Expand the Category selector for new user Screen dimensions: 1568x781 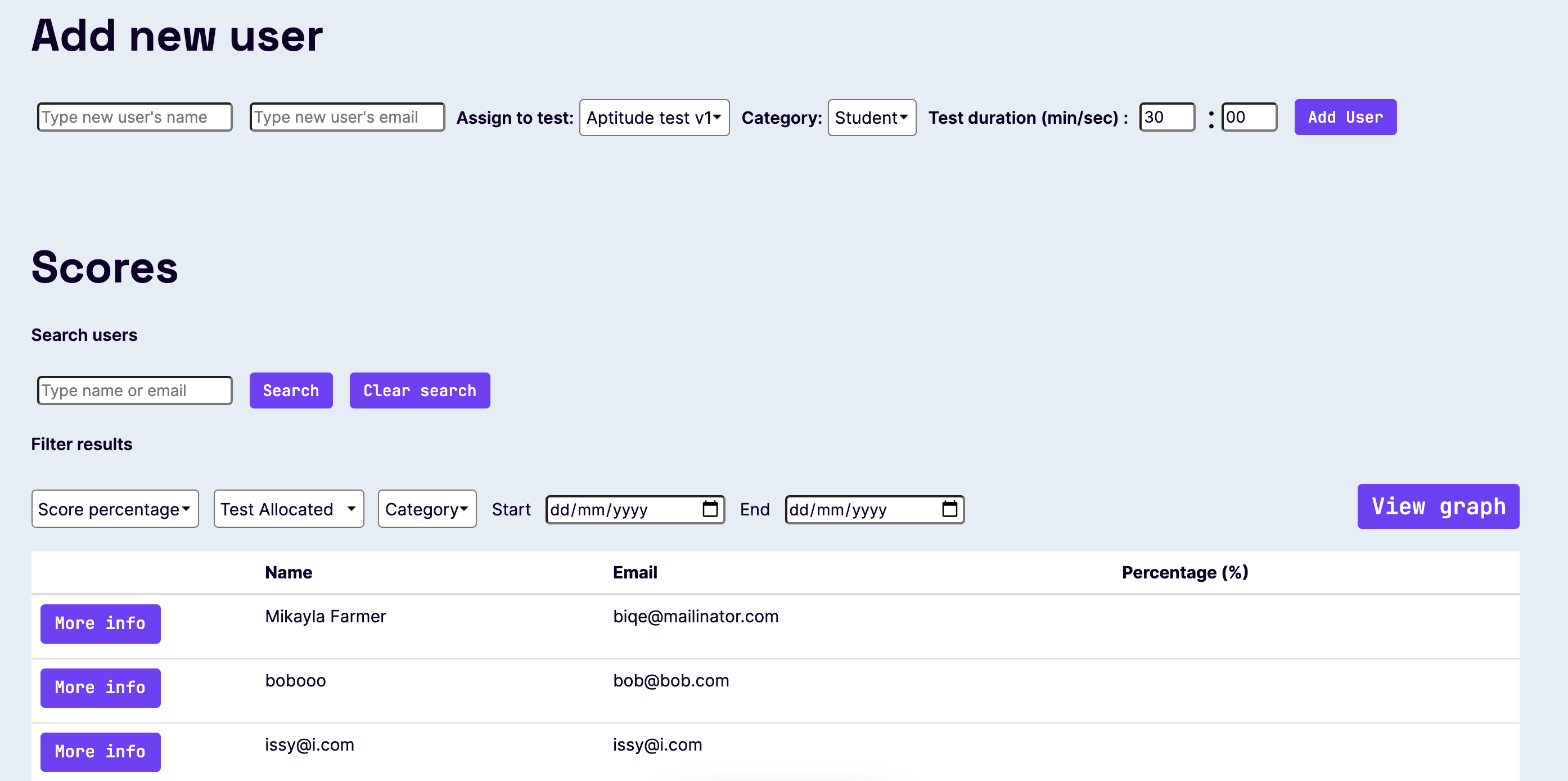point(870,117)
